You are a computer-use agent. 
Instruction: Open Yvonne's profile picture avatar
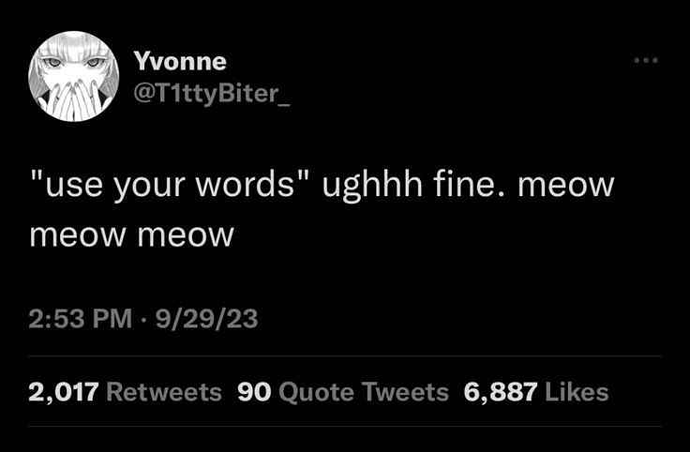73,76
